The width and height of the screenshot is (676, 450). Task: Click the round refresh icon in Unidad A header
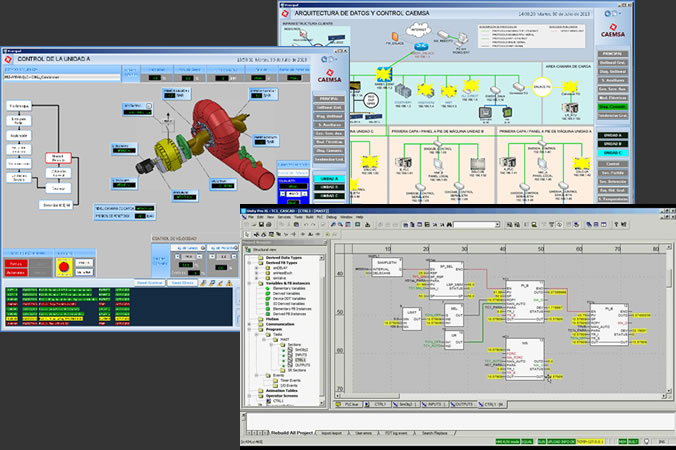point(324,59)
